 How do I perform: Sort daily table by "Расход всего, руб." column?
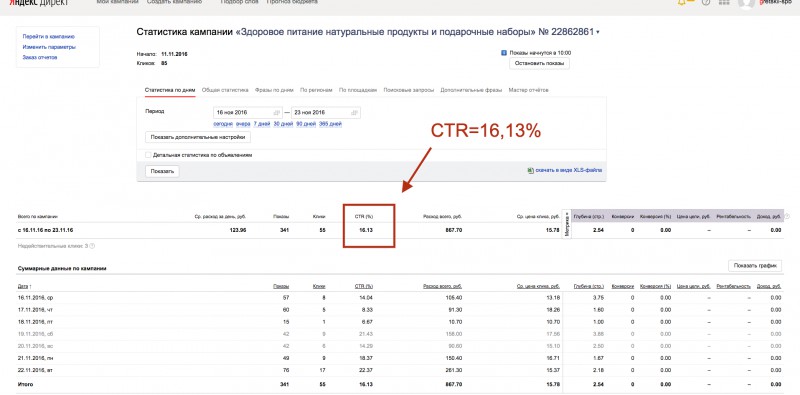point(442,287)
